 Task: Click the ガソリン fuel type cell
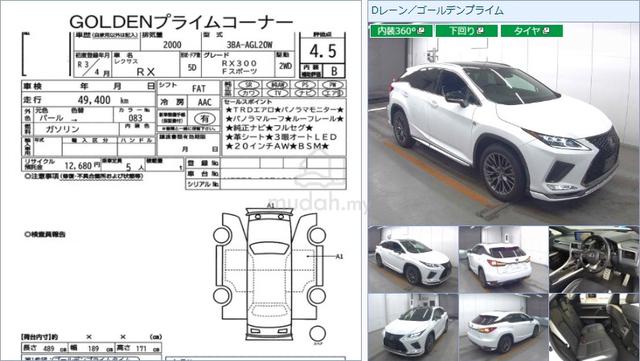tap(76, 129)
